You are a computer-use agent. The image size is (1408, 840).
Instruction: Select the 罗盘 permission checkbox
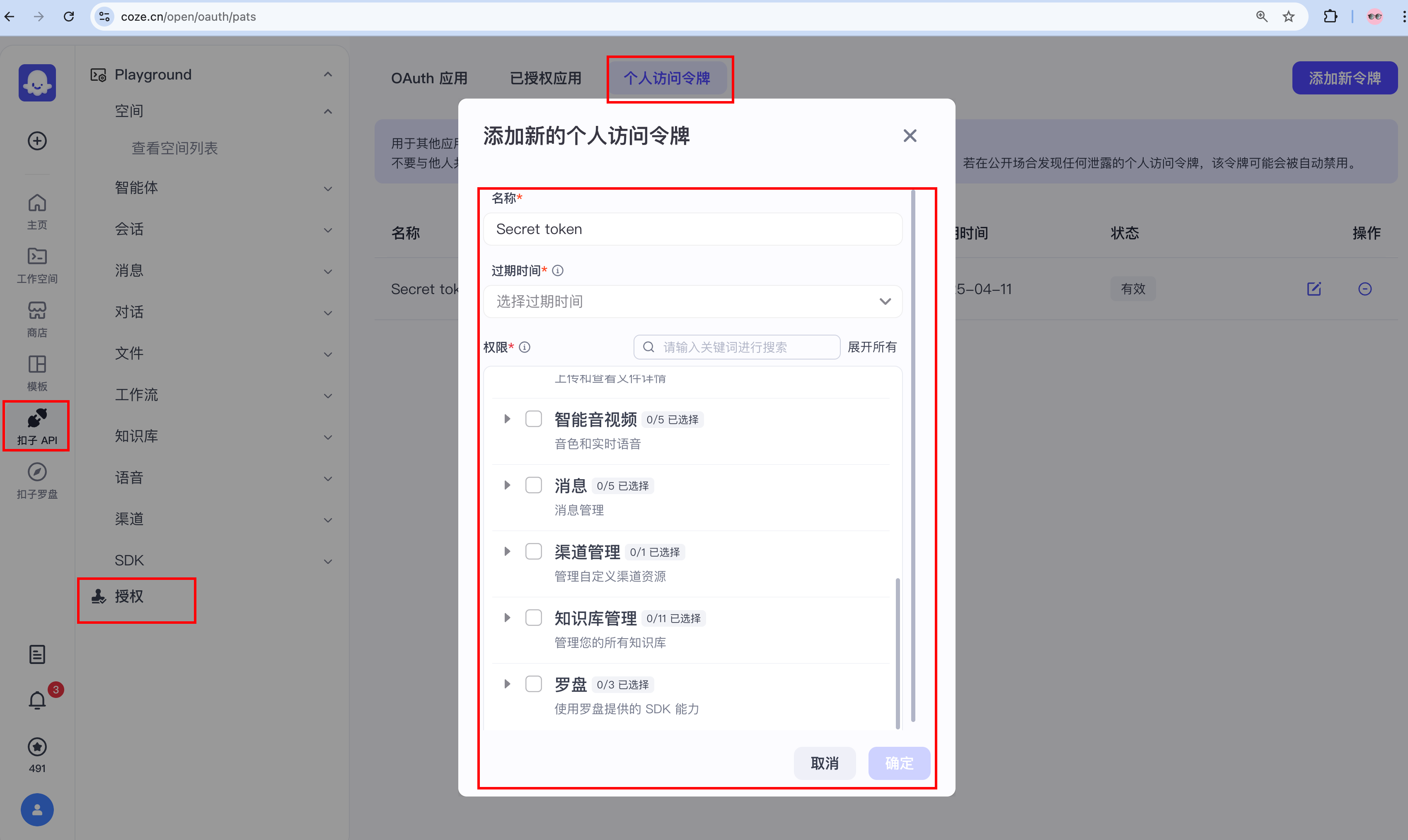click(x=533, y=683)
